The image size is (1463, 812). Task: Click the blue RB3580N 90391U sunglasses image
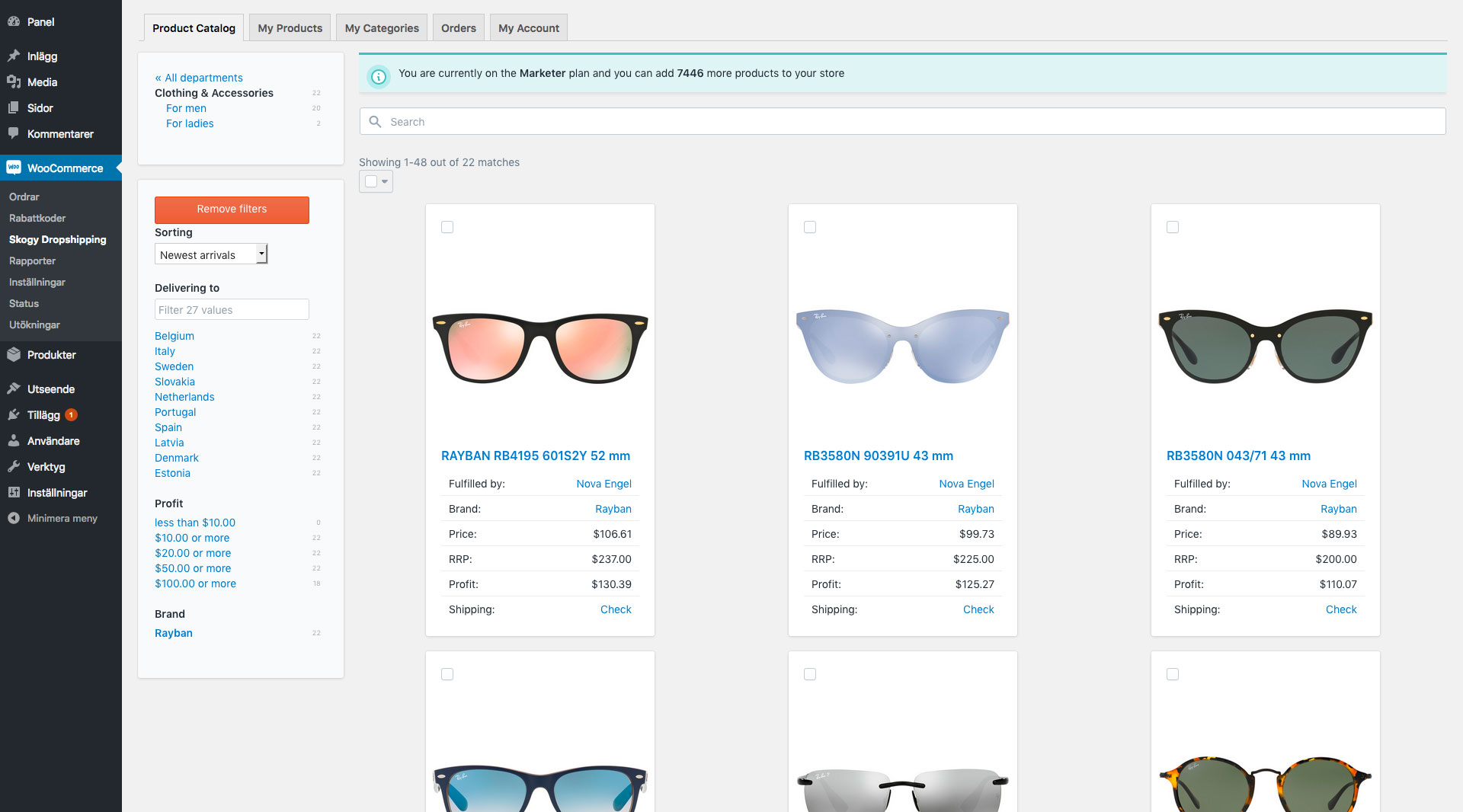click(903, 347)
